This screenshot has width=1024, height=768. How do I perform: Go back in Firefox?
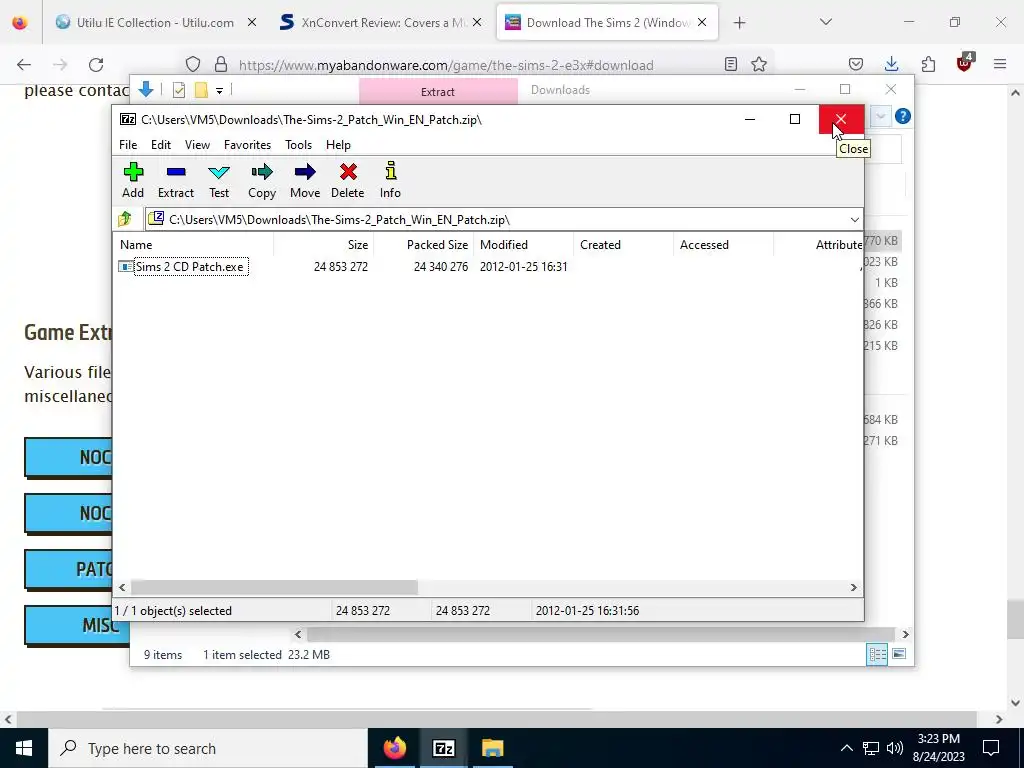click(24, 65)
